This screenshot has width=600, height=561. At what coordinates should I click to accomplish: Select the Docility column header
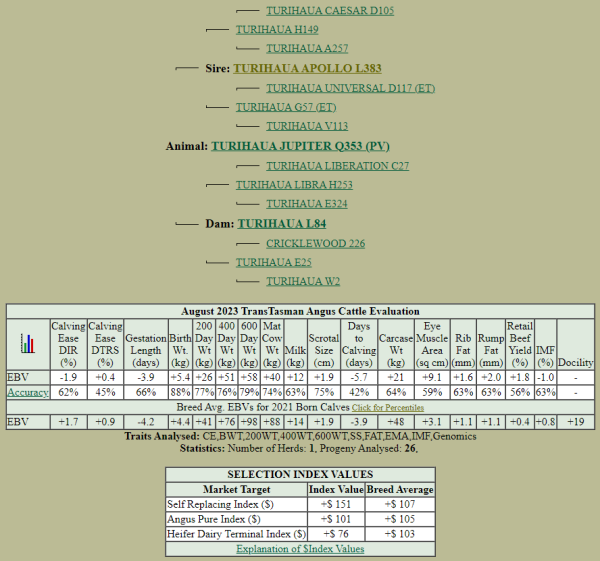[x=576, y=344]
